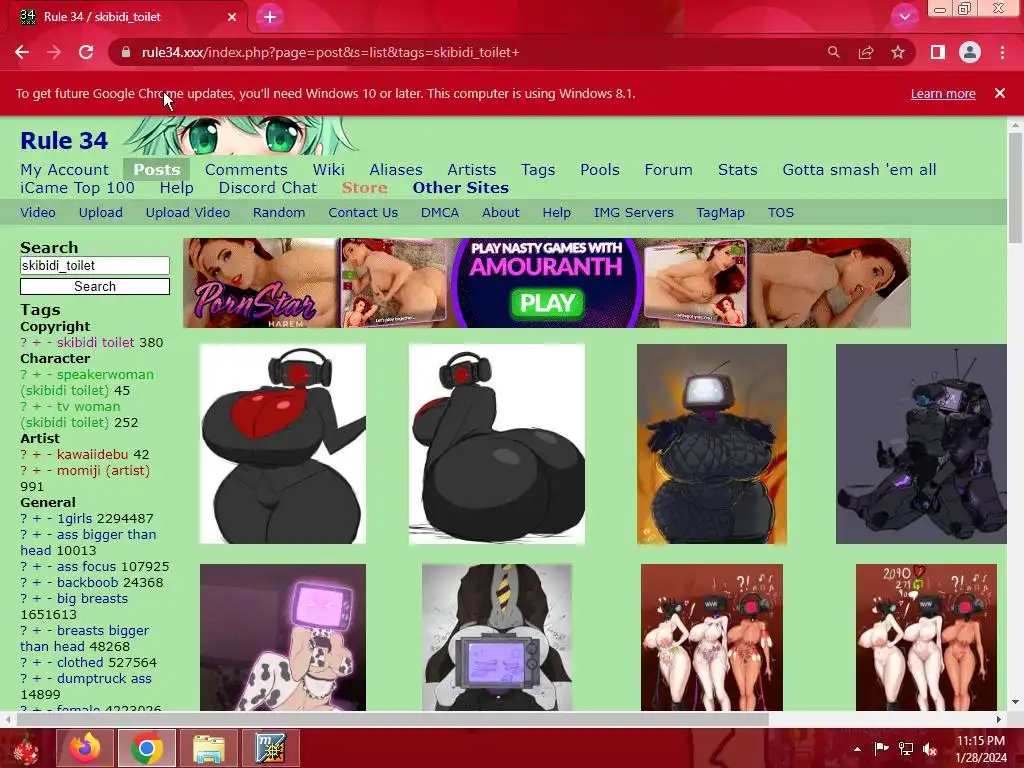
Task: Reload the current page
Action: point(86,52)
